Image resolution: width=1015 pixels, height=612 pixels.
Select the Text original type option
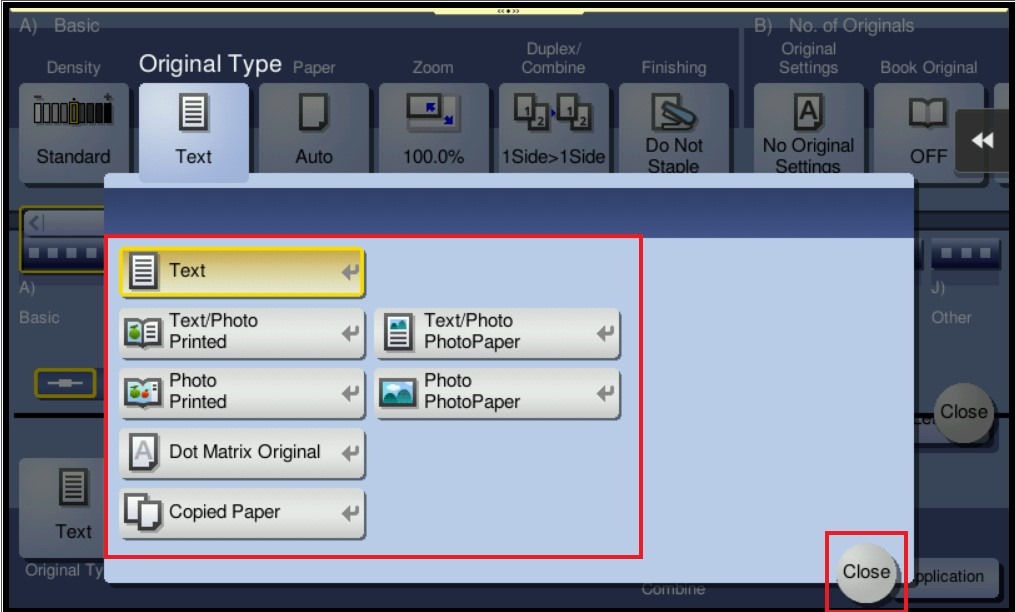pyautogui.click(x=242, y=272)
